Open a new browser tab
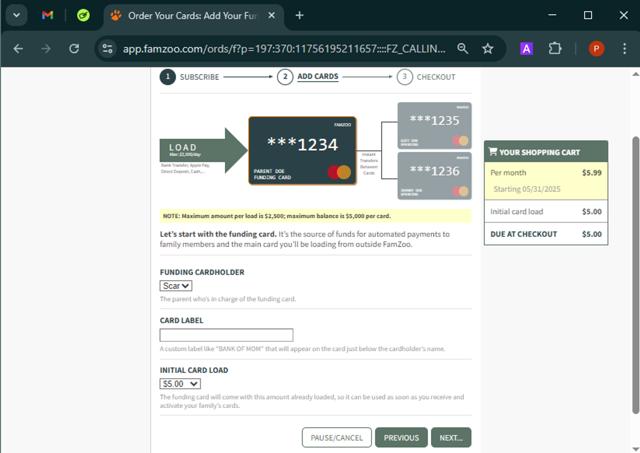The image size is (640, 453). tap(300, 16)
